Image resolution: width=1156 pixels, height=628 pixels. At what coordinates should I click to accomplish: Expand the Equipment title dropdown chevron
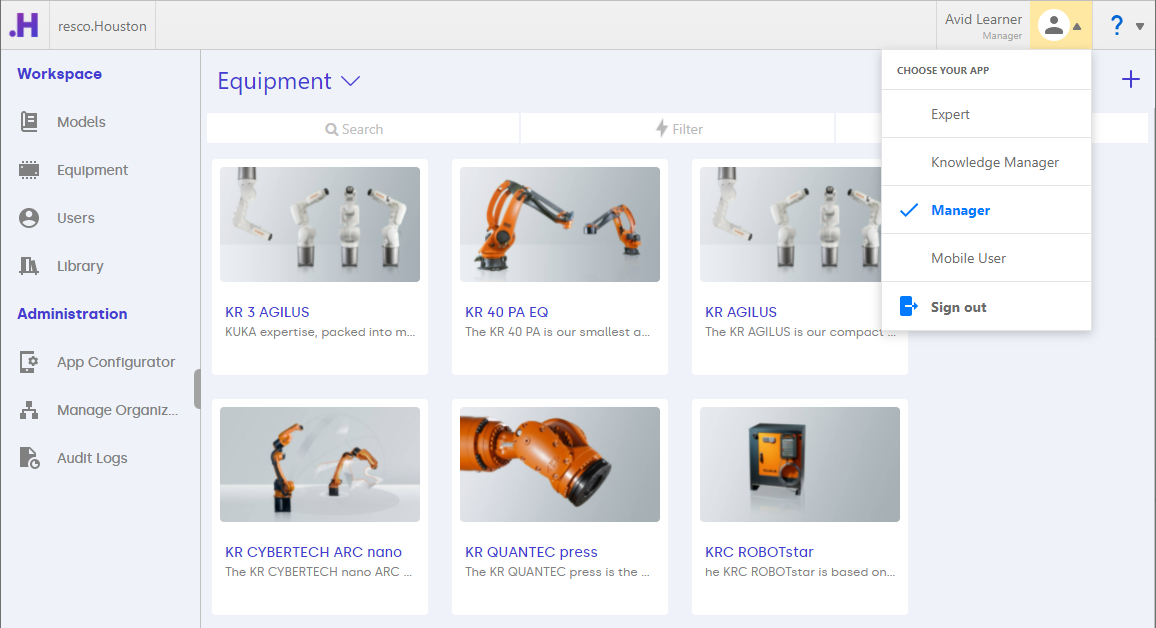350,81
